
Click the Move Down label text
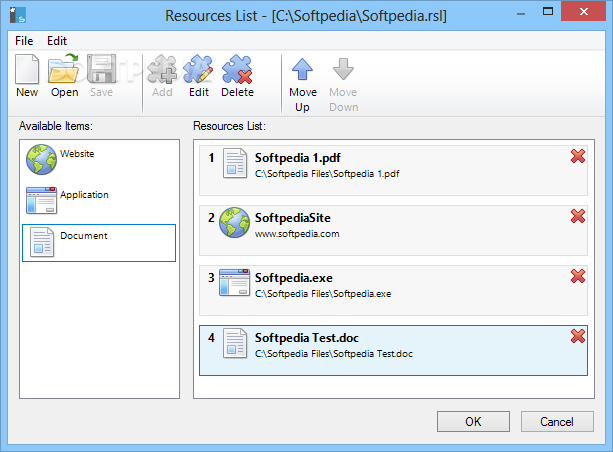click(x=344, y=99)
